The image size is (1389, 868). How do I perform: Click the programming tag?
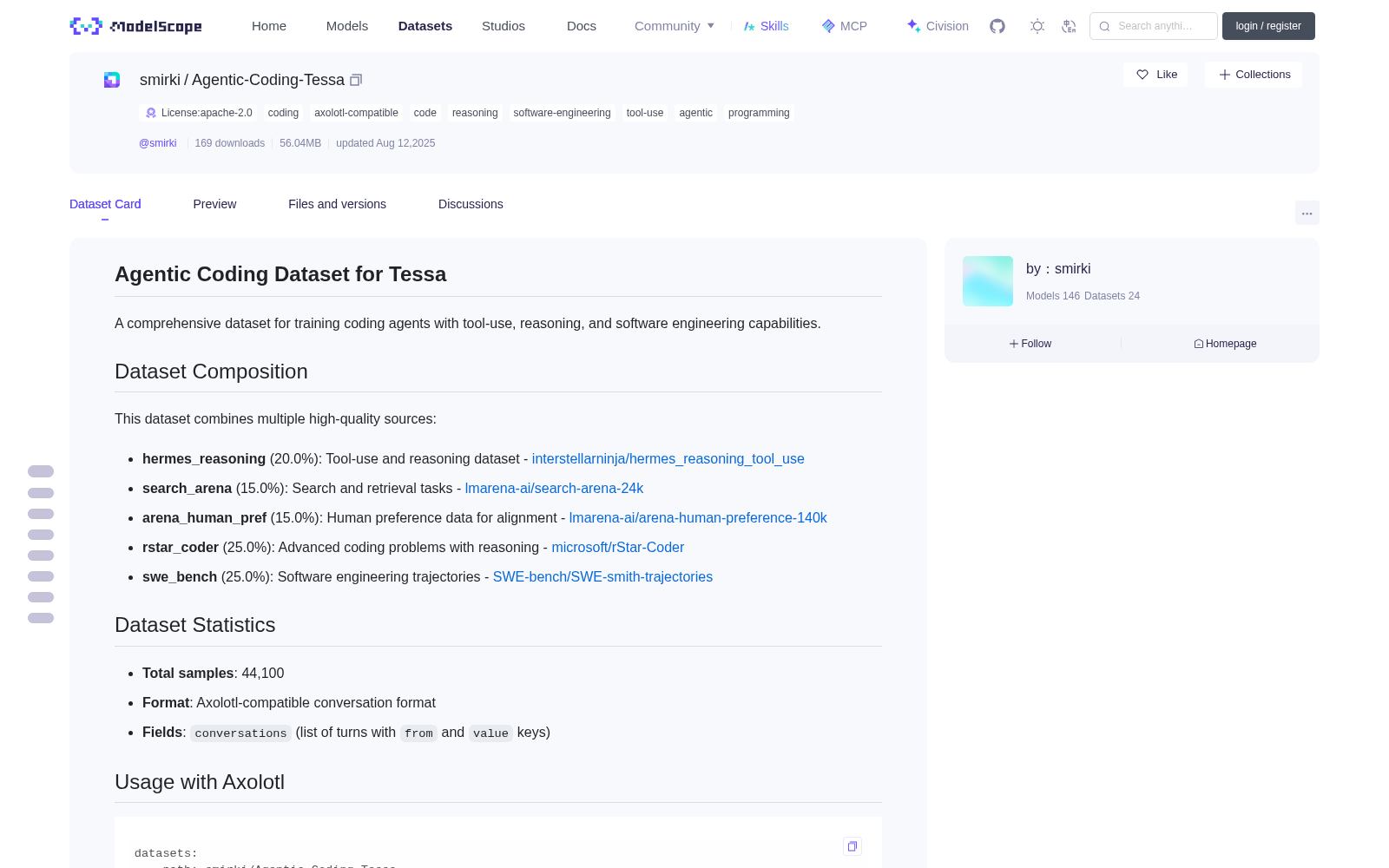[759, 113]
